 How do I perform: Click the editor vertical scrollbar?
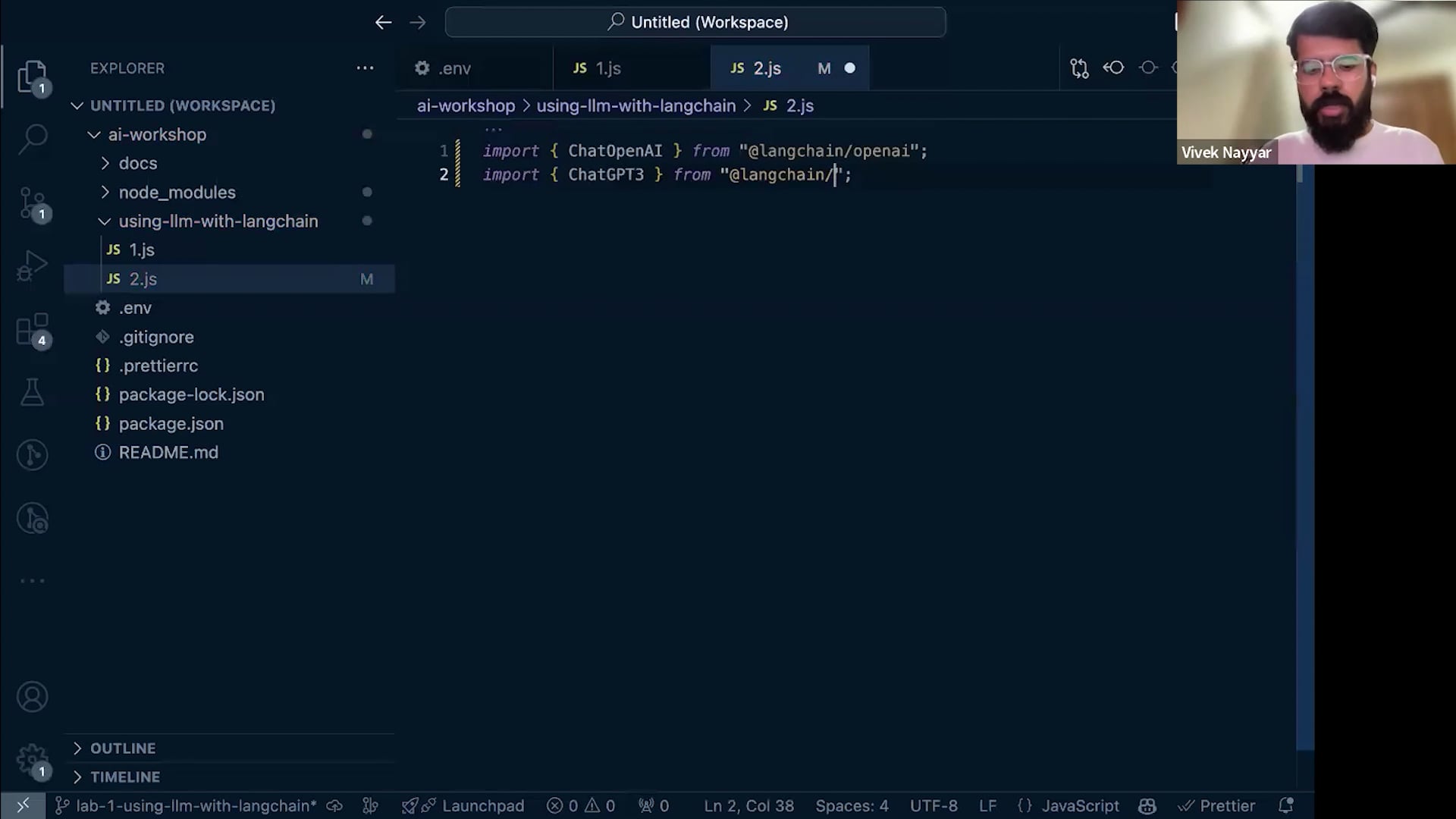pos(1304,455)
